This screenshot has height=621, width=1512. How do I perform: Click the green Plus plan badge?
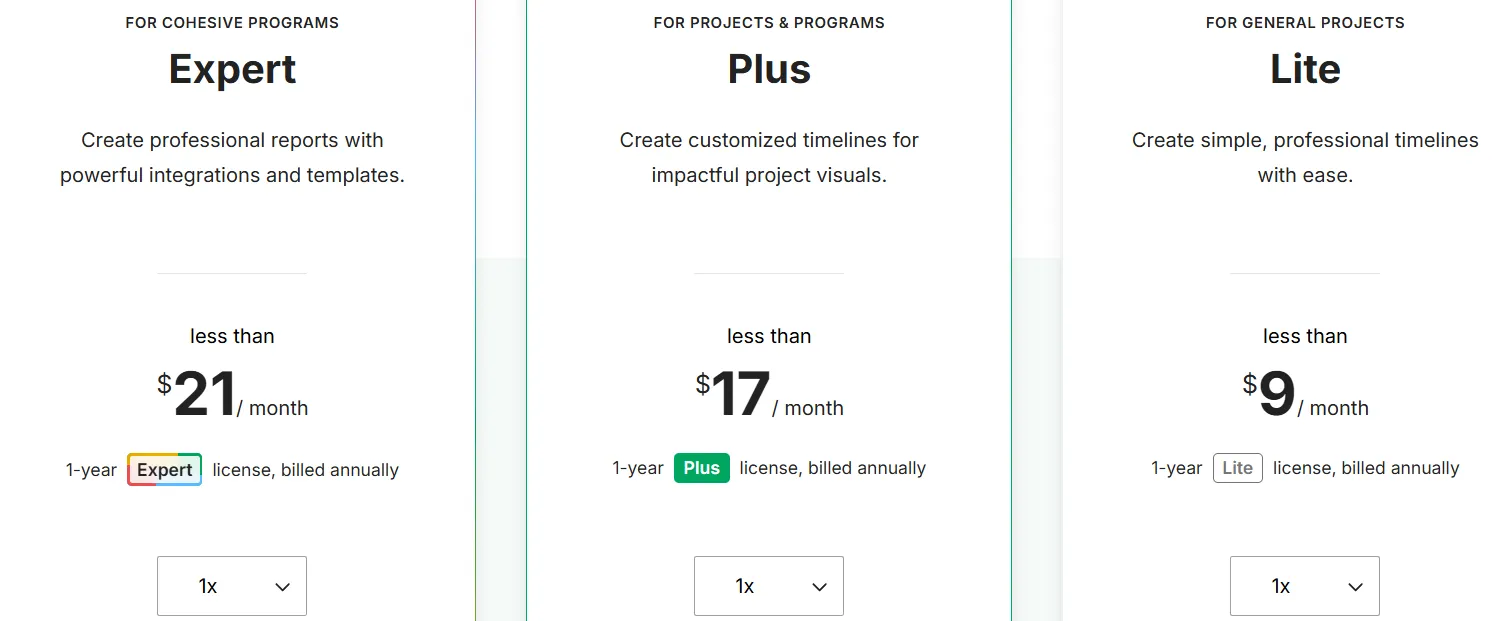point(701,467)
